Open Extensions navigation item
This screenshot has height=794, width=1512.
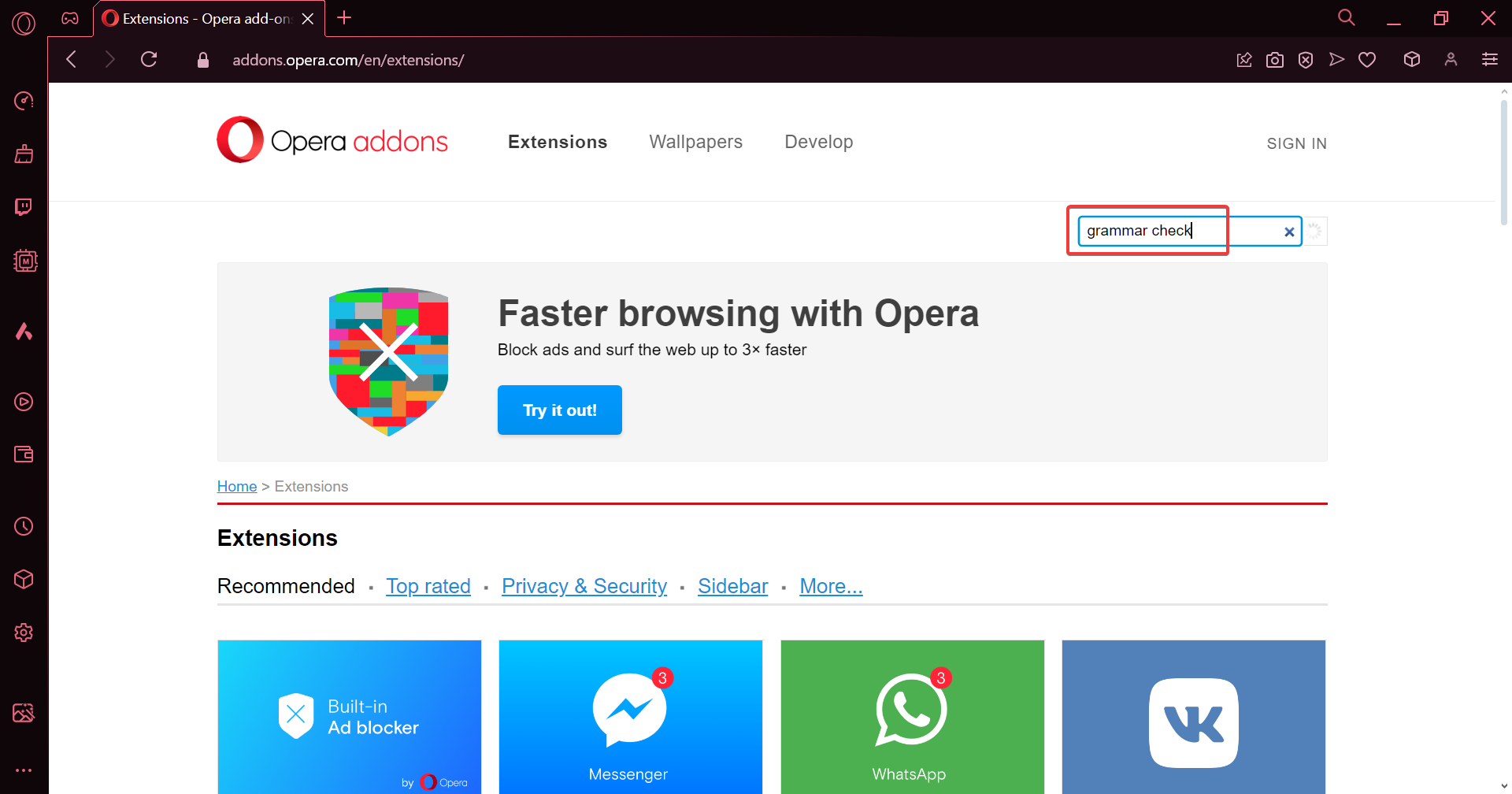(558, 142)
